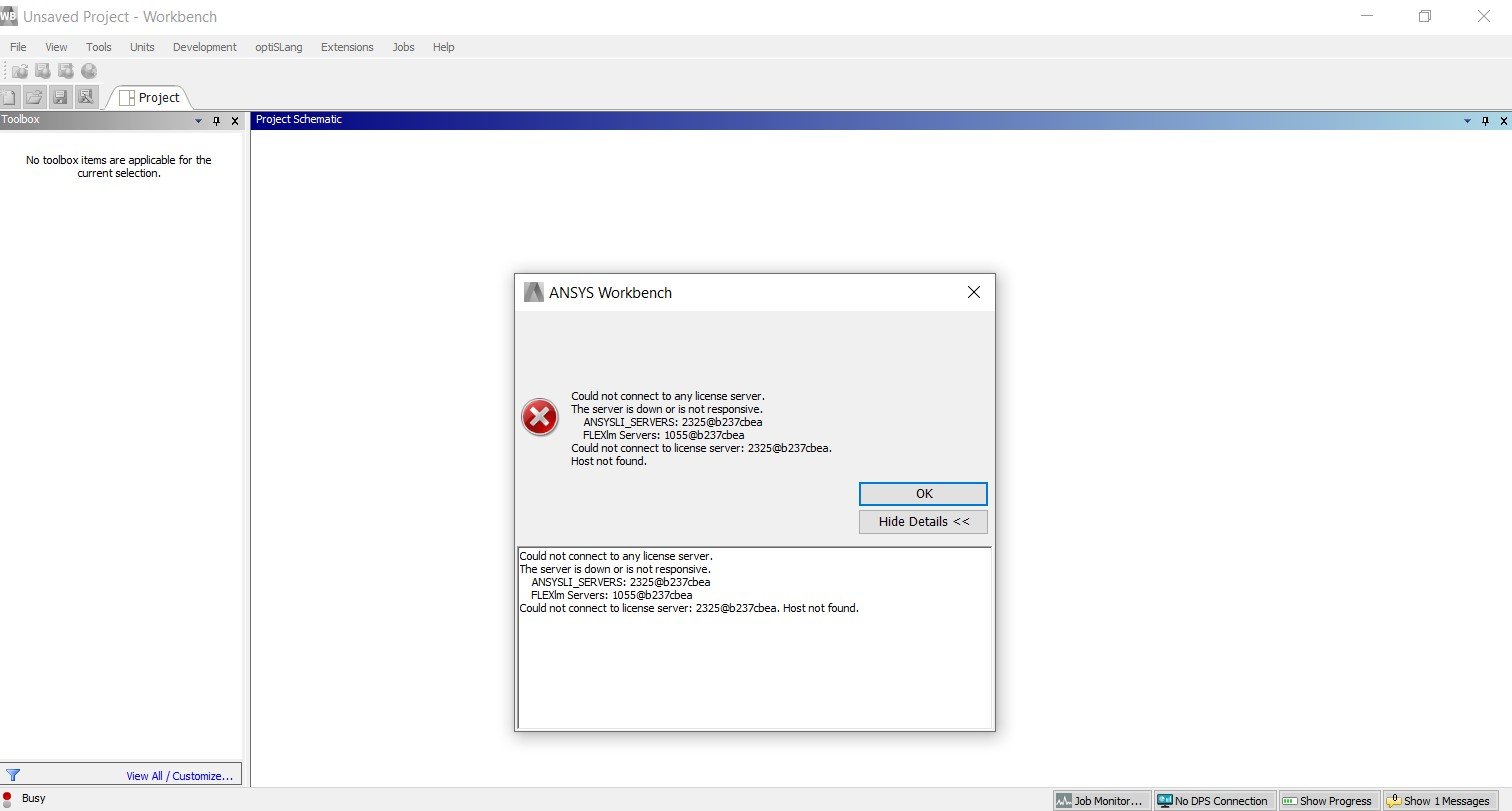Viewport: 1512px width, 811px height.
Task: Click the details text box in the error dialog
Action: [755, 638]
